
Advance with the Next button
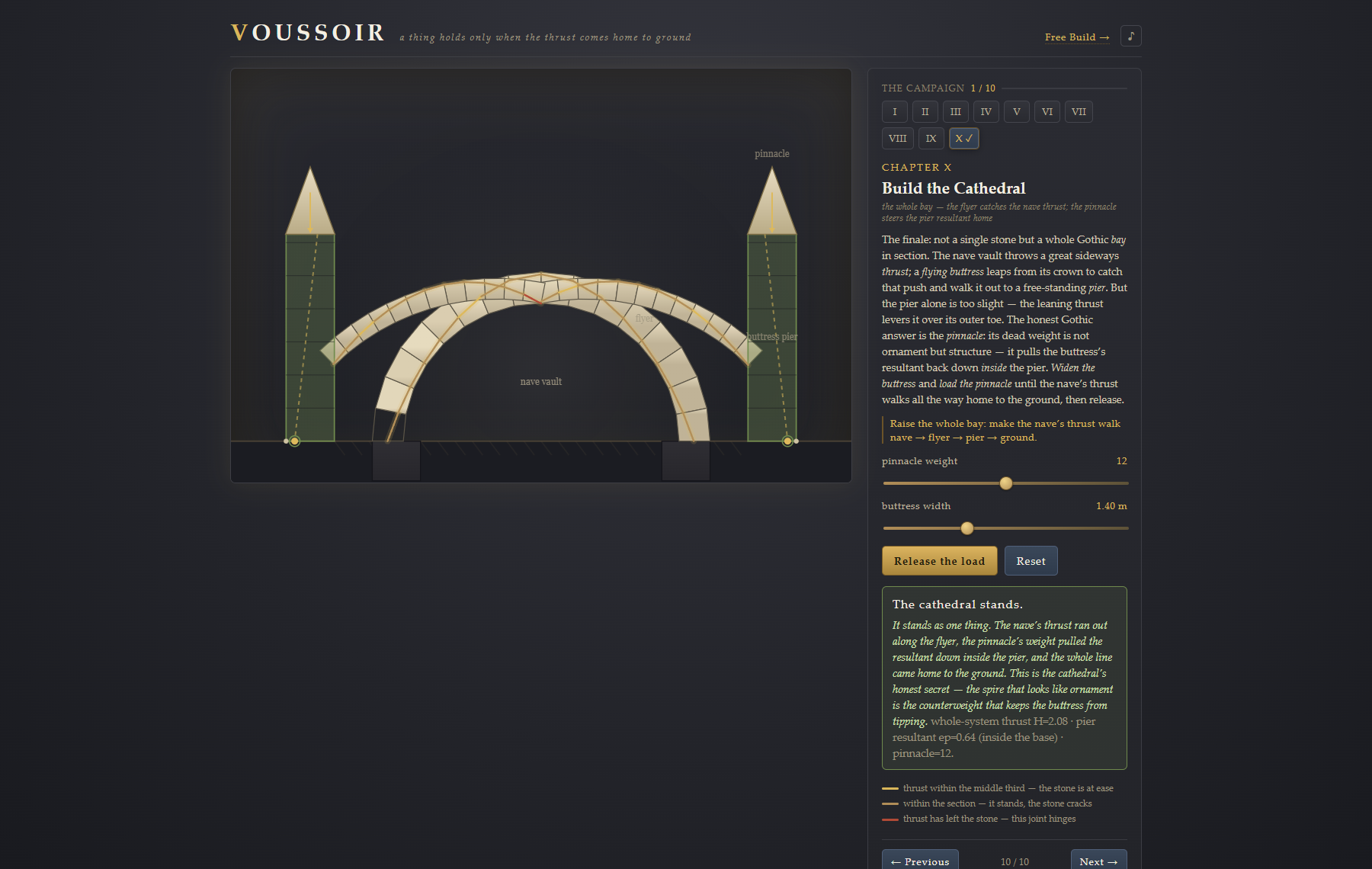pos(1098,861)
